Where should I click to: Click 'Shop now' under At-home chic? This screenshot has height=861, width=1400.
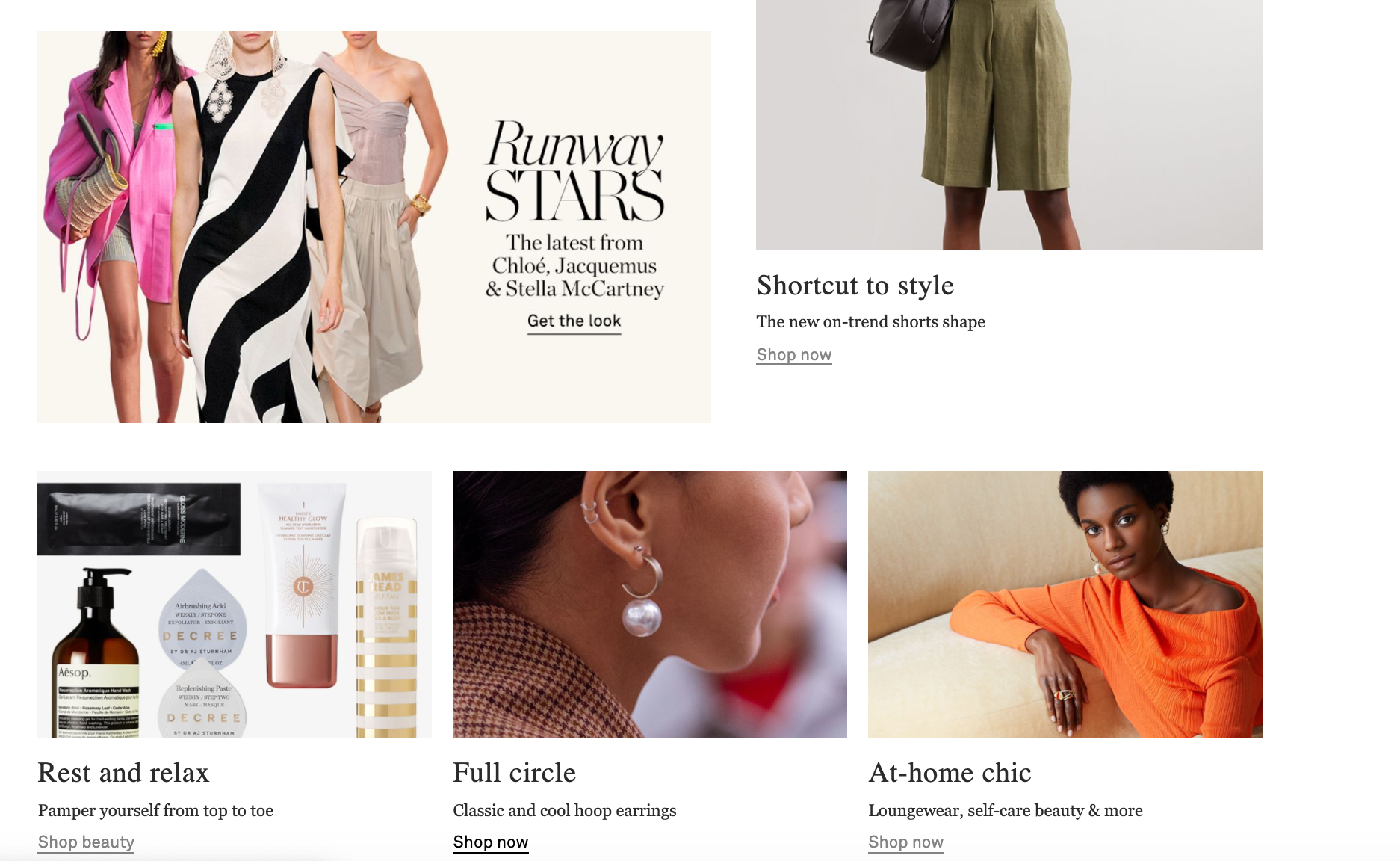click(x=906, y=842)
